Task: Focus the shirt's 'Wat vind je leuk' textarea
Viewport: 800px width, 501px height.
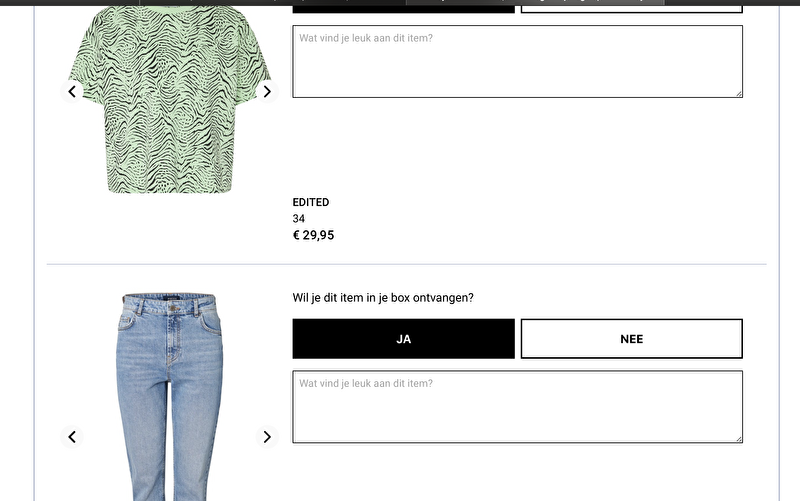Action: tap(517, 61)
